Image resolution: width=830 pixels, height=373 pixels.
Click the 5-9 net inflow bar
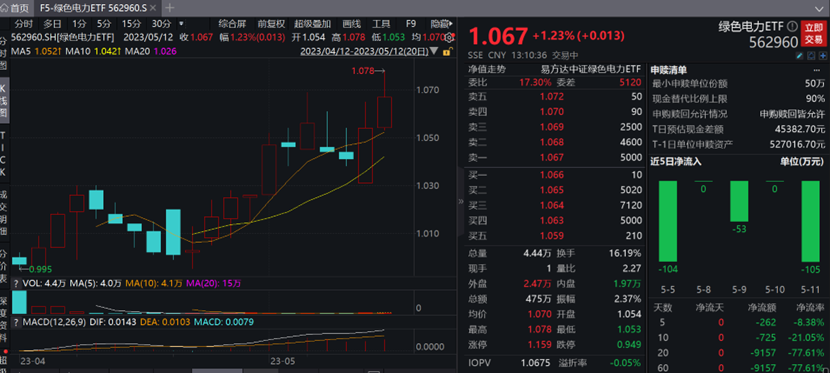pos(739,201)
